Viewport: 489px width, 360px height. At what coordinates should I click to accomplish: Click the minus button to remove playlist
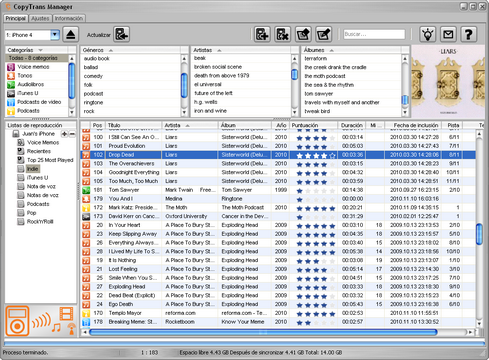[x=72, y=134]
